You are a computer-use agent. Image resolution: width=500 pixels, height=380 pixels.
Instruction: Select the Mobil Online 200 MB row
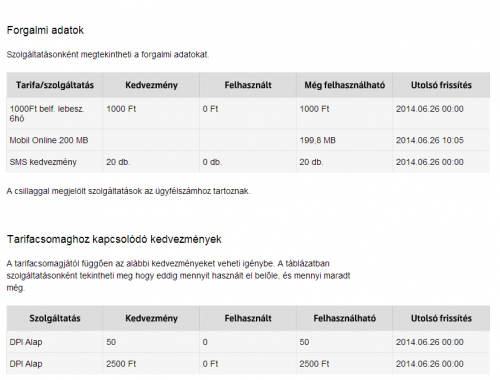pyautogui.click(x=248, y=140)
